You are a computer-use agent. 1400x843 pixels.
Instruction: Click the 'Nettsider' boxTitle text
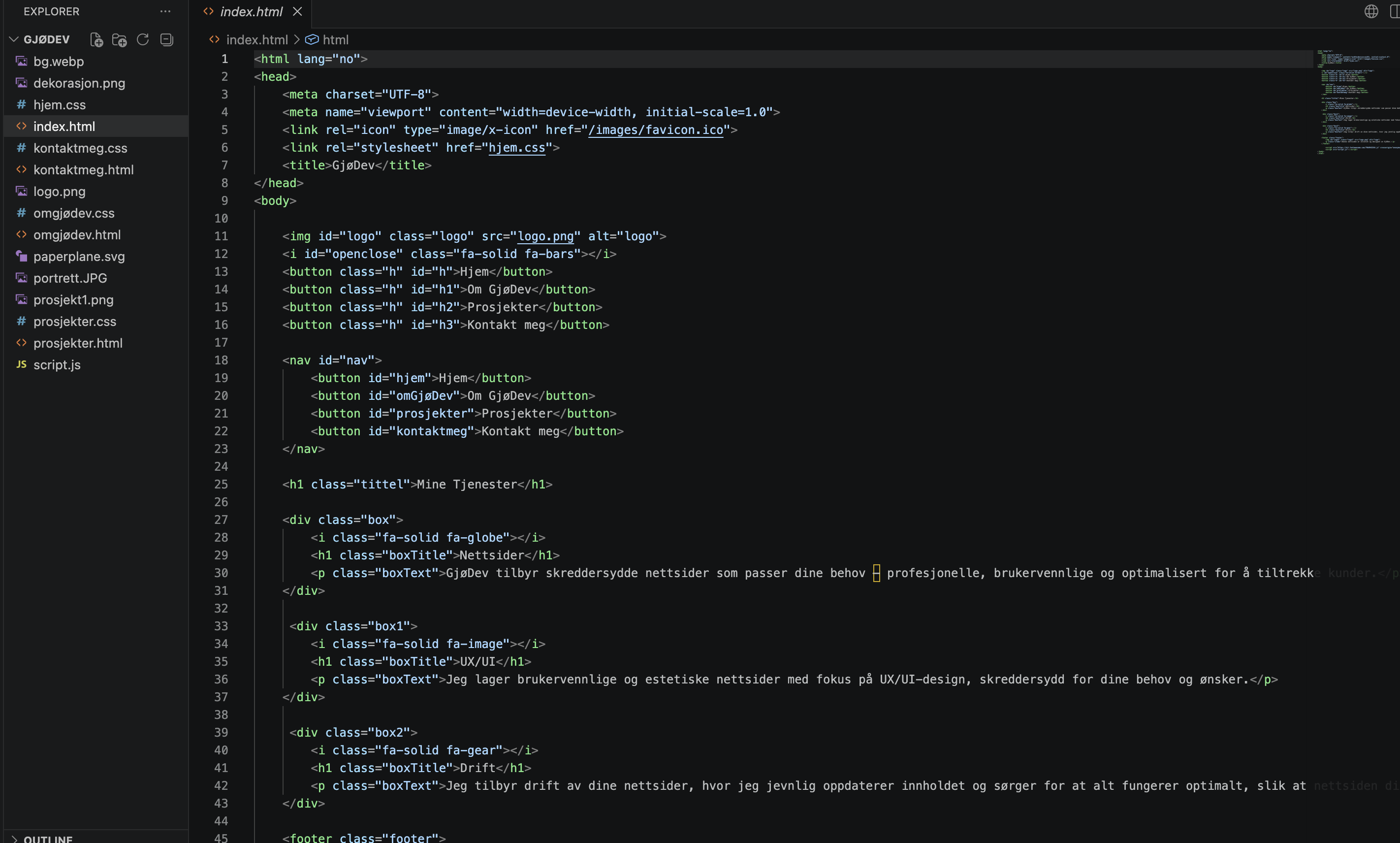click(492, 555)
